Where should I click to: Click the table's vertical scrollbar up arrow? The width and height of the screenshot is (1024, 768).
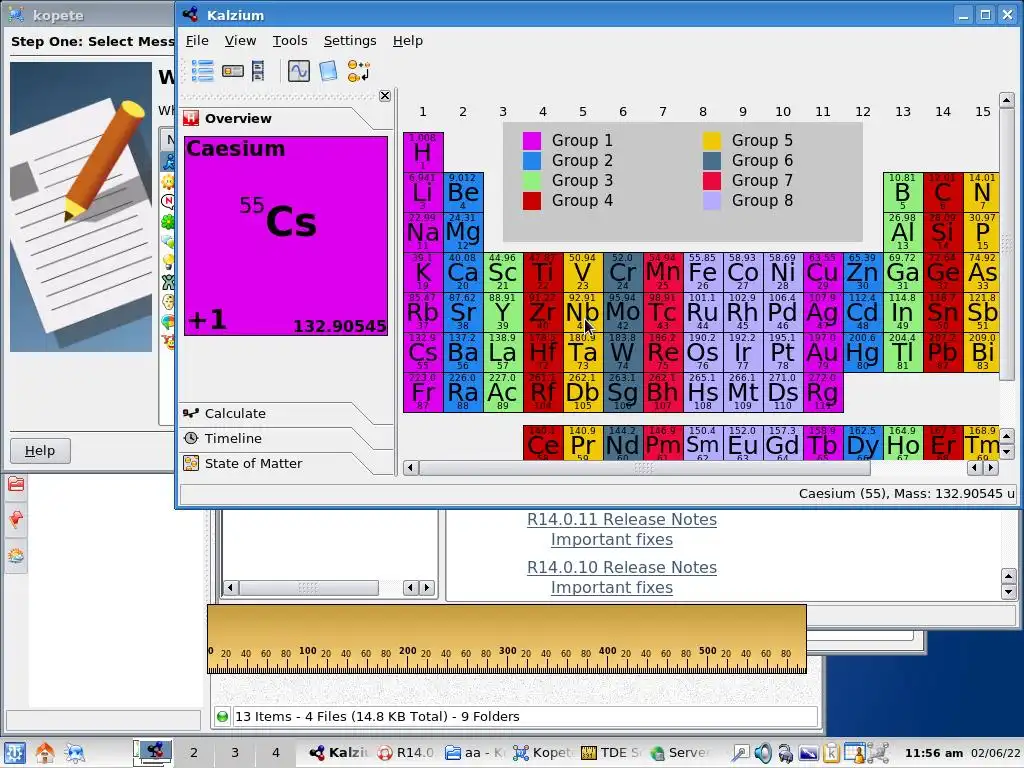1006,100
